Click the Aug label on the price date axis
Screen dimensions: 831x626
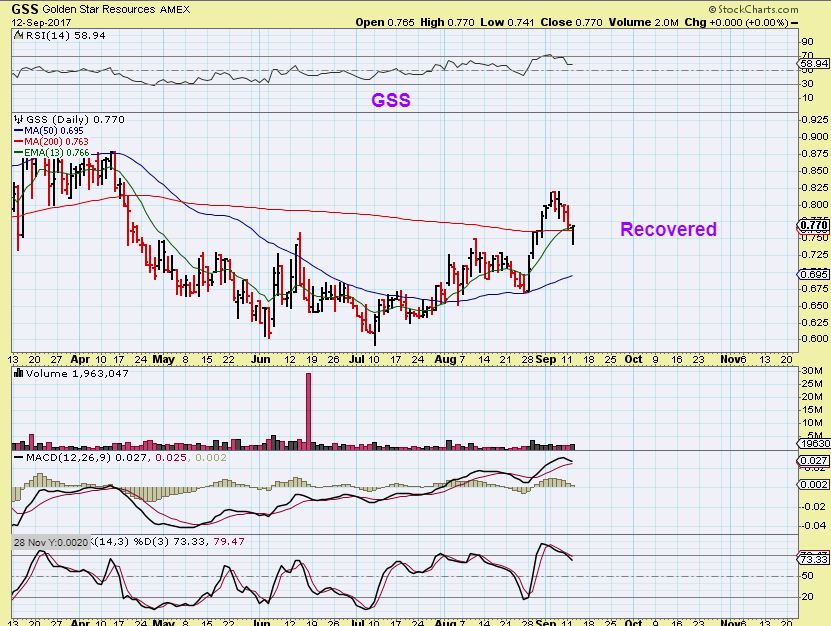click(x=445, y=359)
